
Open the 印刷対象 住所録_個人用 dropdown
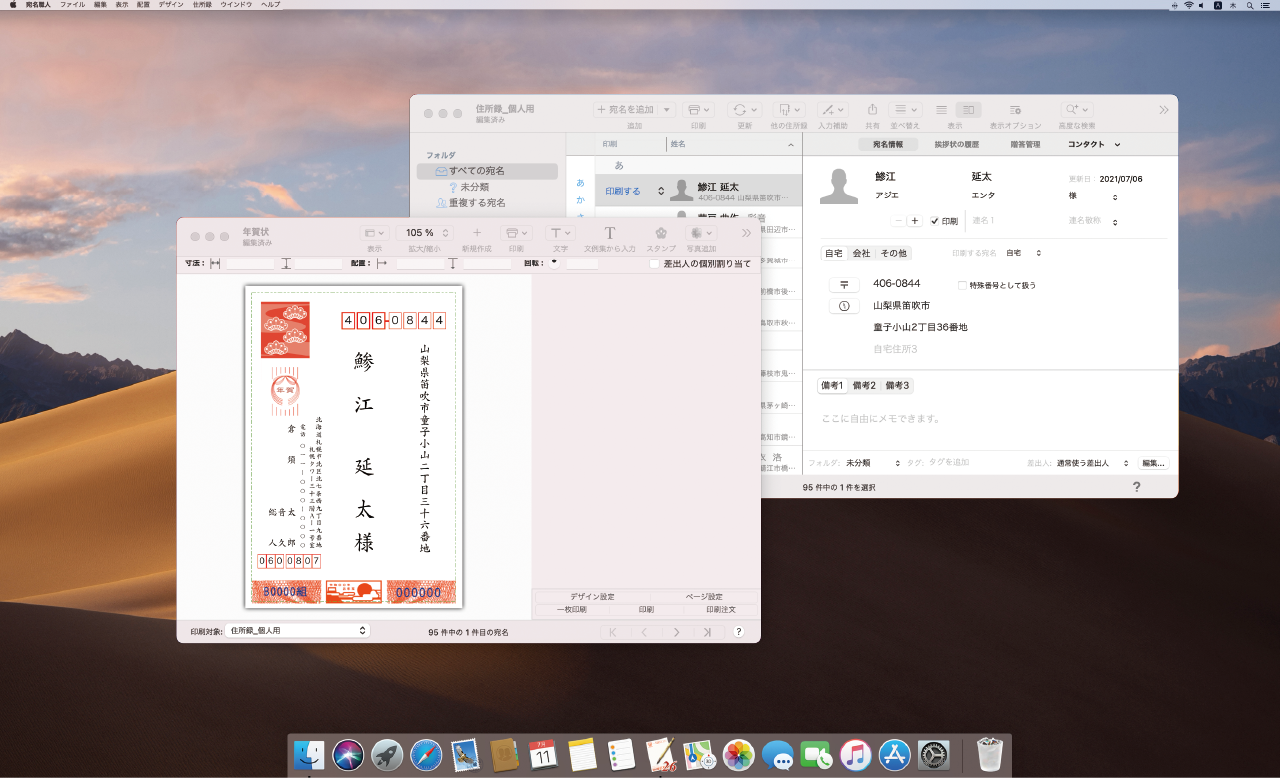tap(297, 631)
